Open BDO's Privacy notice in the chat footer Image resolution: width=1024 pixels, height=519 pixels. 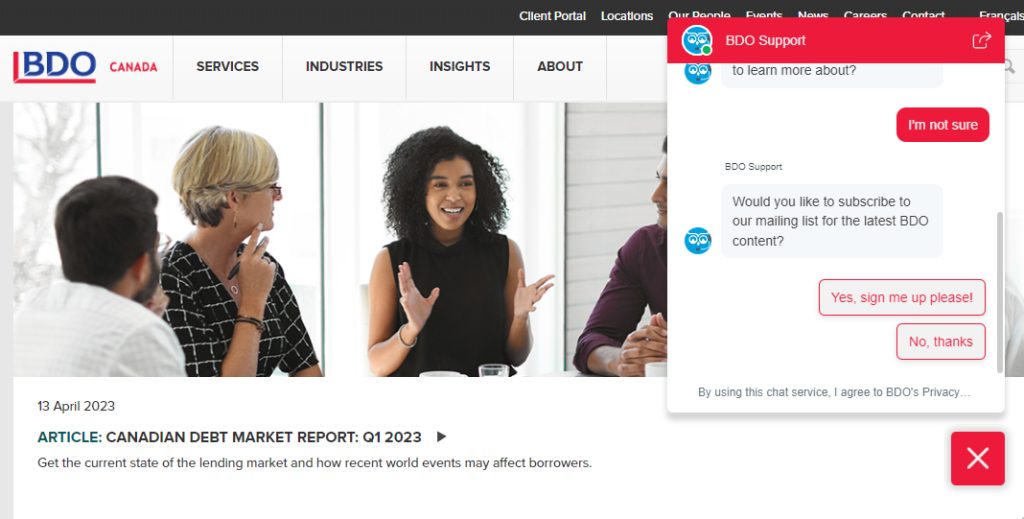928,392
